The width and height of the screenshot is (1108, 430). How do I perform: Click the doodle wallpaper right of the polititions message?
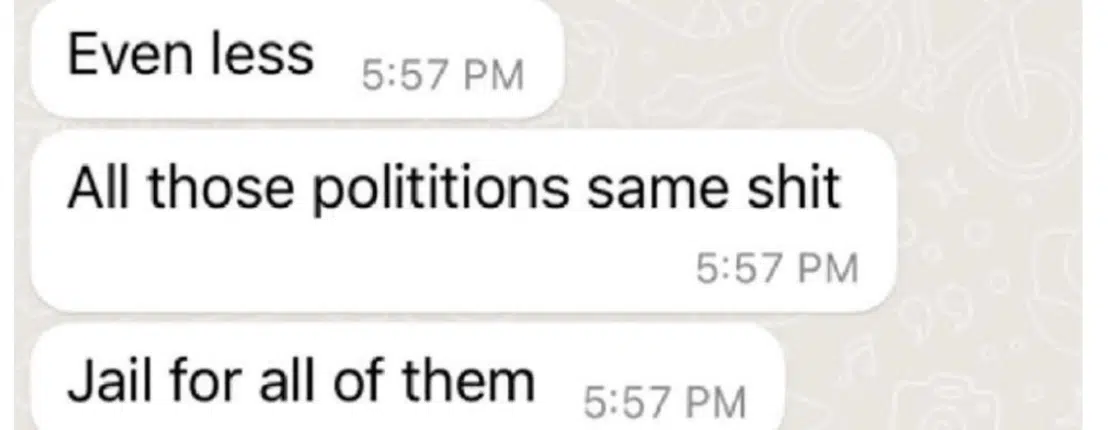click(x=989, y=220)
